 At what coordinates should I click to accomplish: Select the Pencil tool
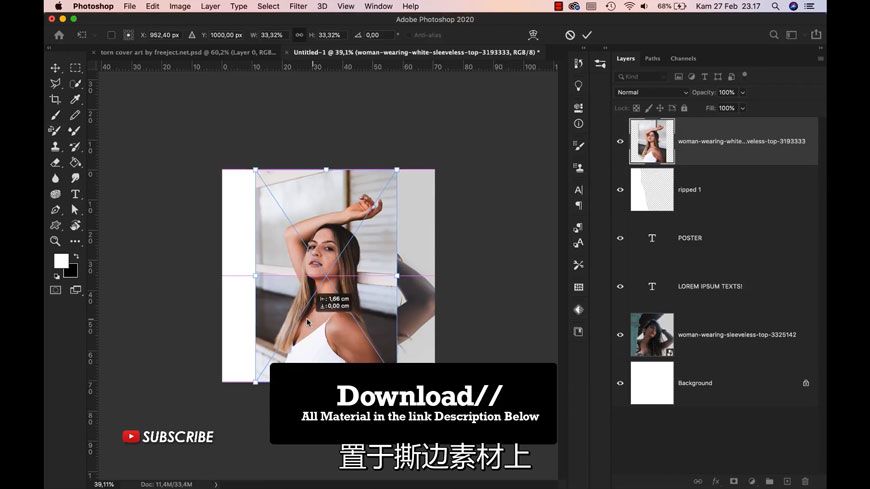click(x=75, y=115)
